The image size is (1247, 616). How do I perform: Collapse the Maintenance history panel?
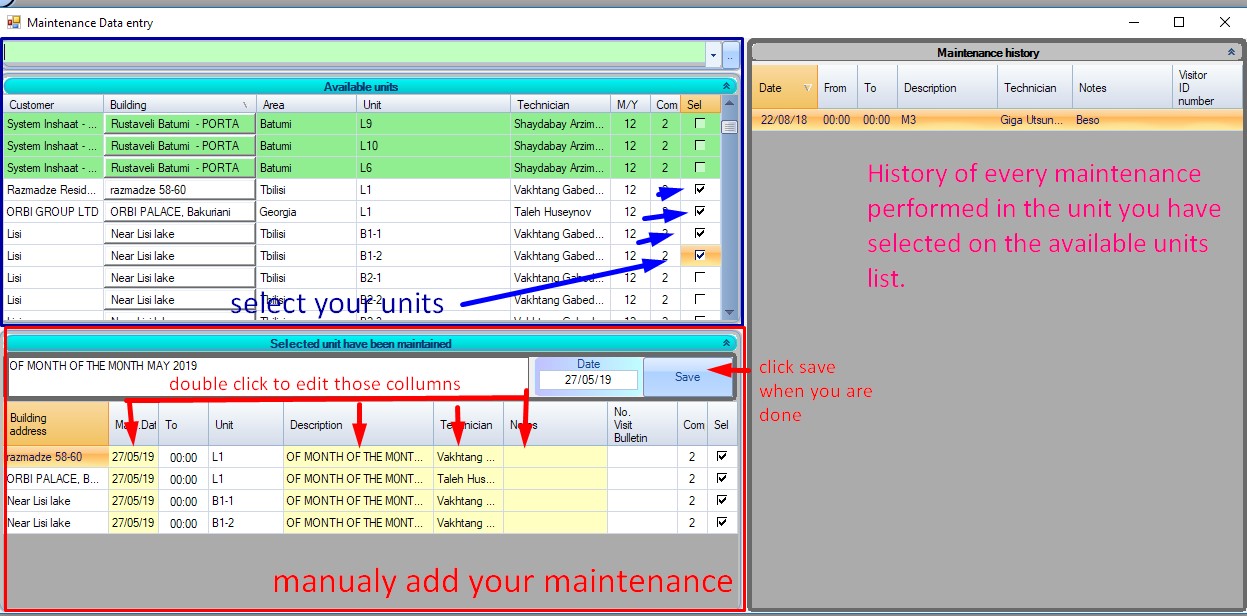(1231, 53)
